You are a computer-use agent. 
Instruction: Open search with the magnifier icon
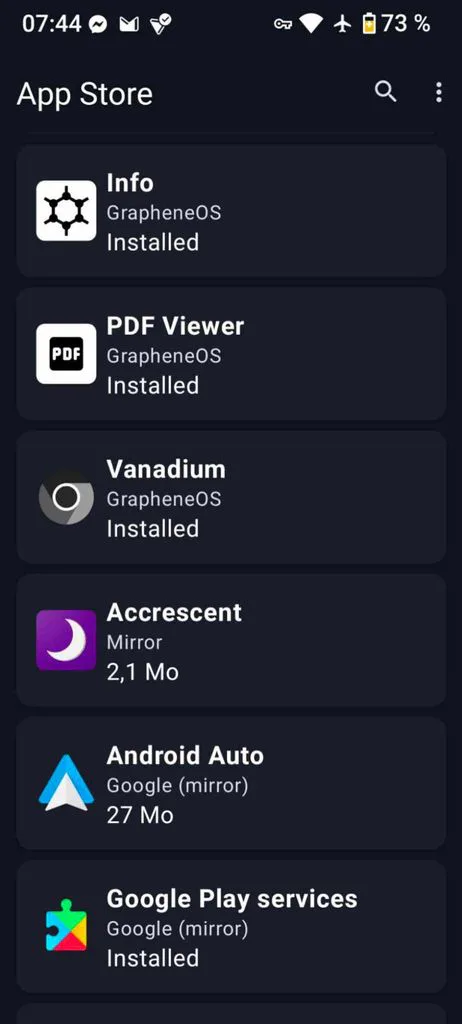coord(386,92)
